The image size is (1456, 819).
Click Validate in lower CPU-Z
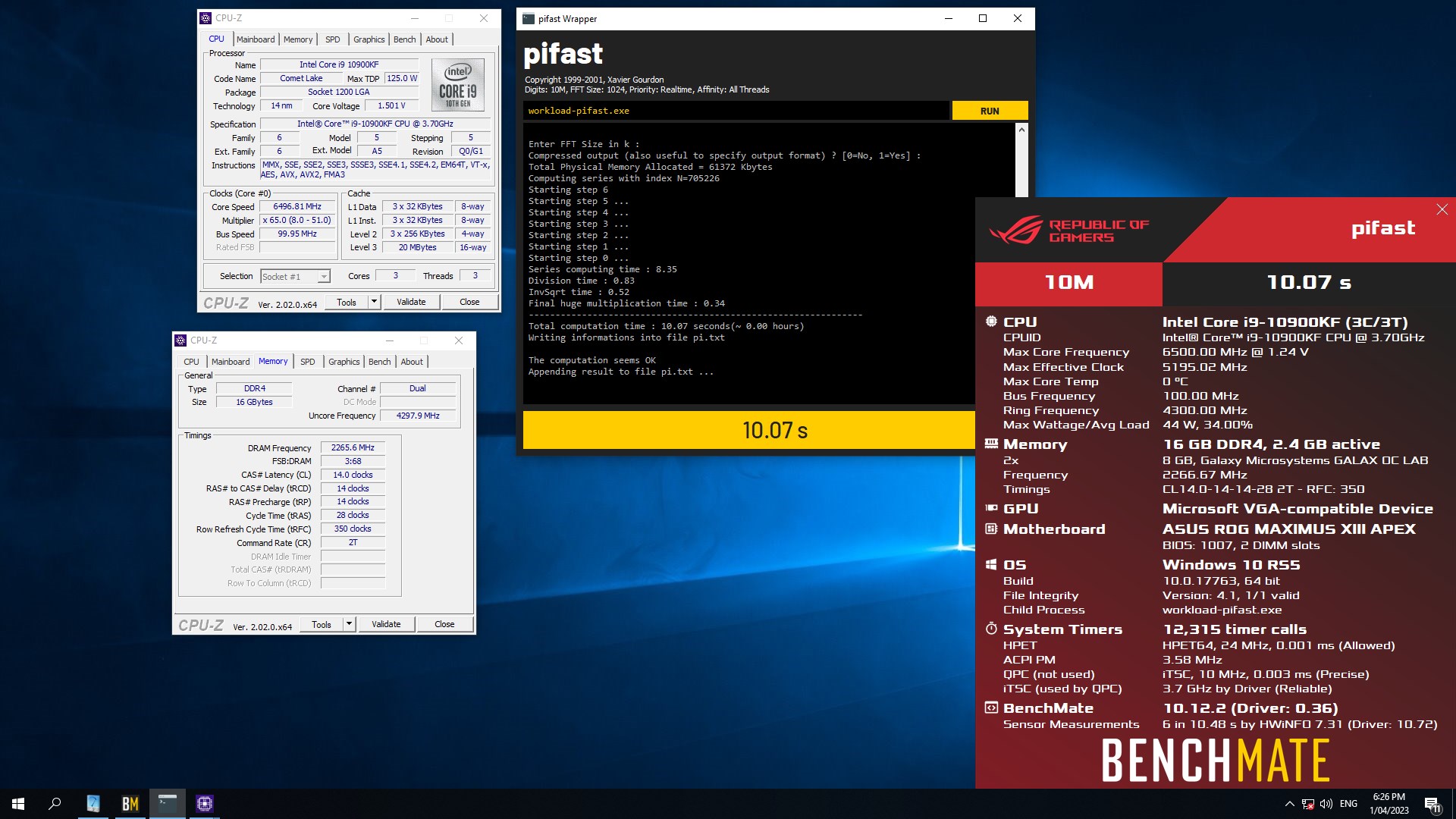pos(386,625)
